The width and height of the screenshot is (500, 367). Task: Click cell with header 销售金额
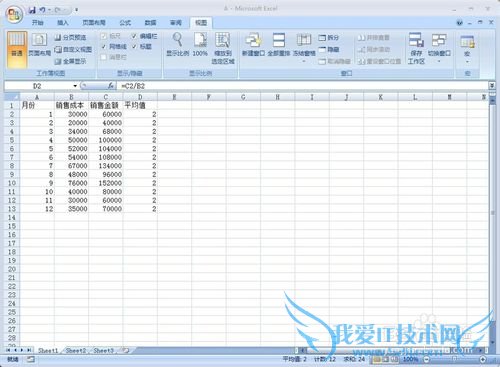(106, 106)
